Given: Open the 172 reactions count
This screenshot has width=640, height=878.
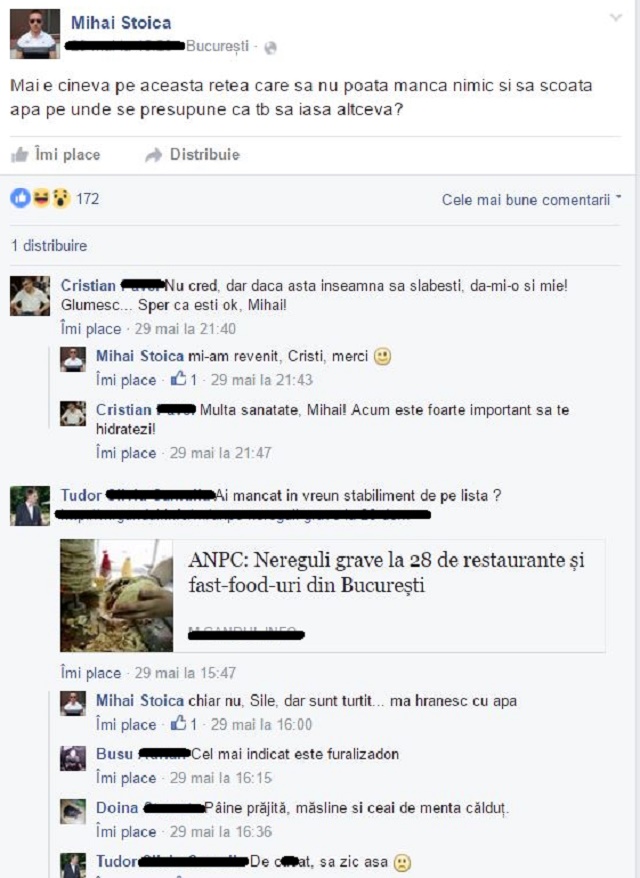Looking at the screenshot, I should [x=87, y=199].
